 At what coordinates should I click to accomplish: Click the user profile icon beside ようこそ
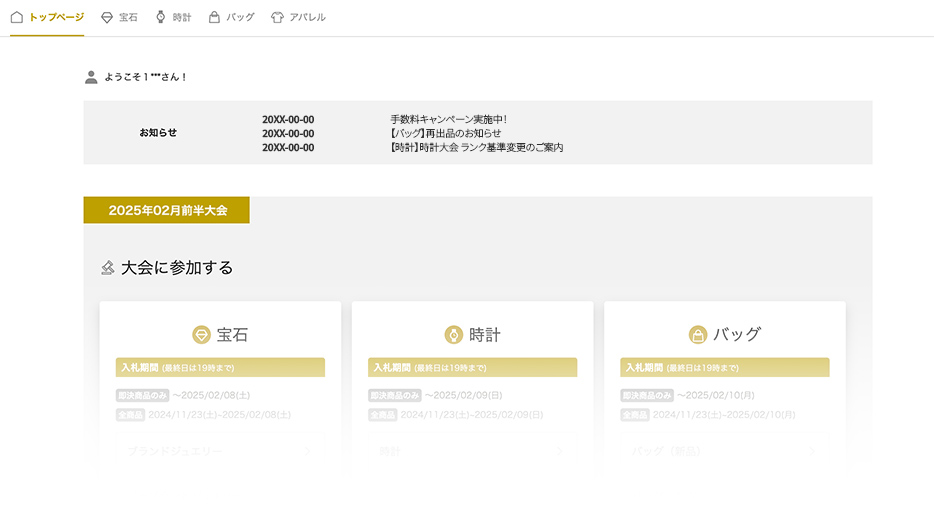point(92,77)
